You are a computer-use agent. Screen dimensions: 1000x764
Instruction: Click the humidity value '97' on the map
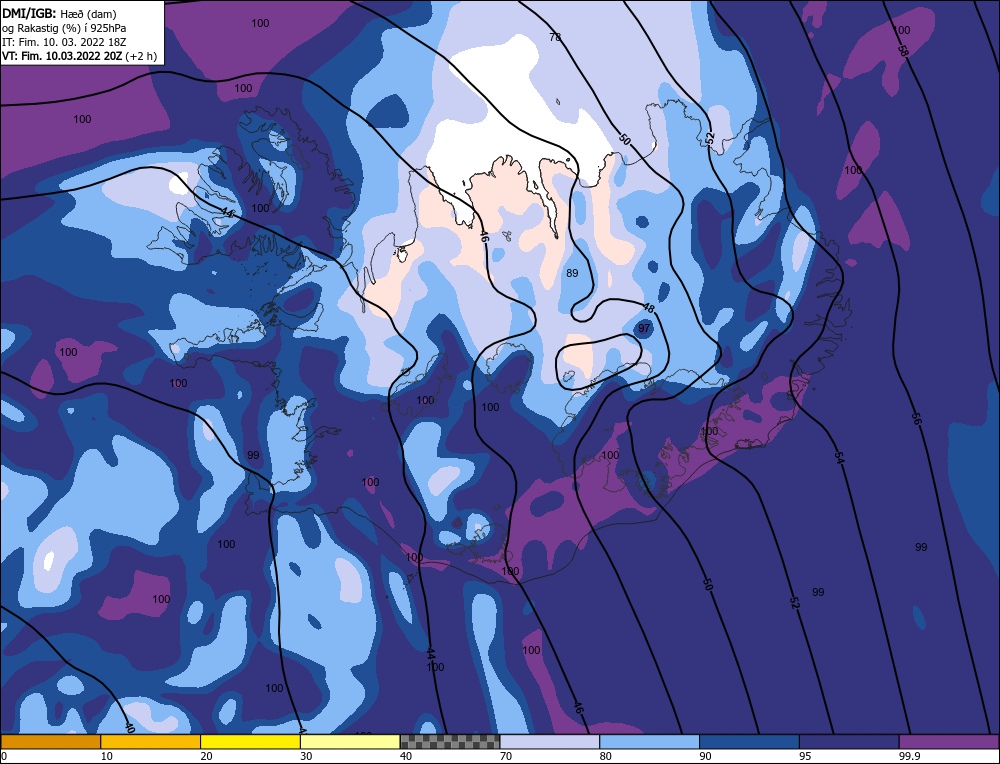coord(644,328)
